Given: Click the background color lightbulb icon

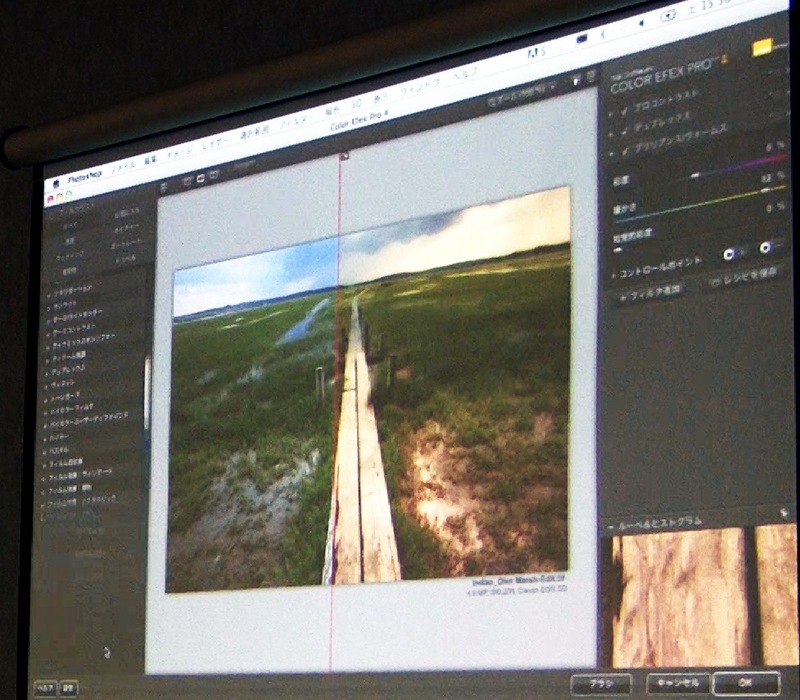Looking at the screenshot, I should point(576,80).
